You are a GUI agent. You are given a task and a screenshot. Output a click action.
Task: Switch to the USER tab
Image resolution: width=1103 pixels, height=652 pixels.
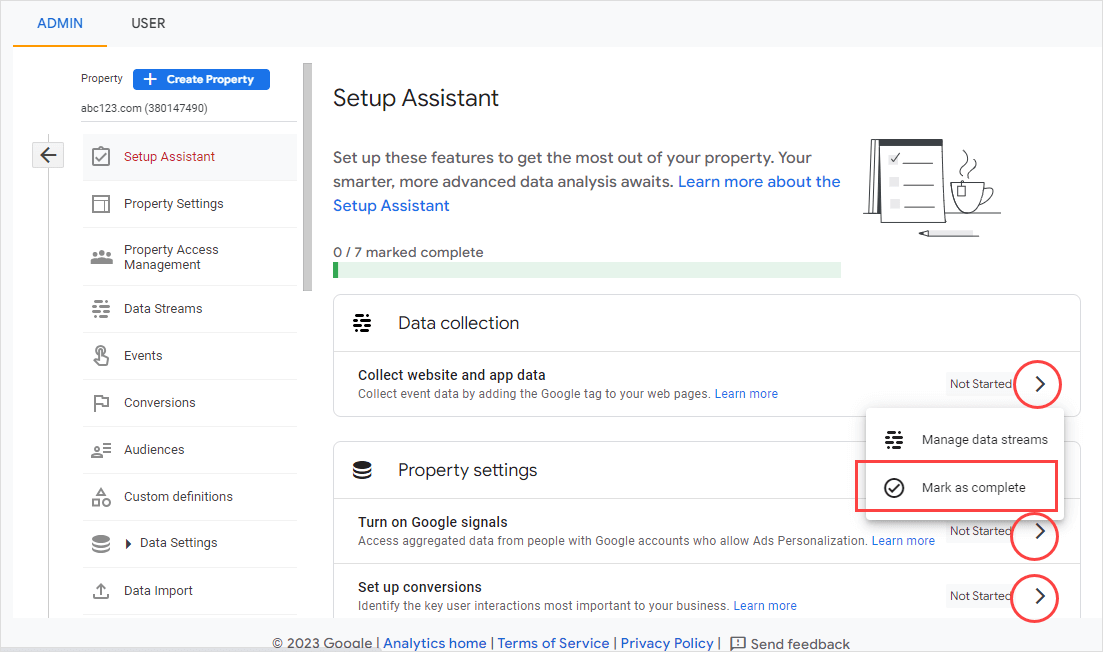point(148,23)
